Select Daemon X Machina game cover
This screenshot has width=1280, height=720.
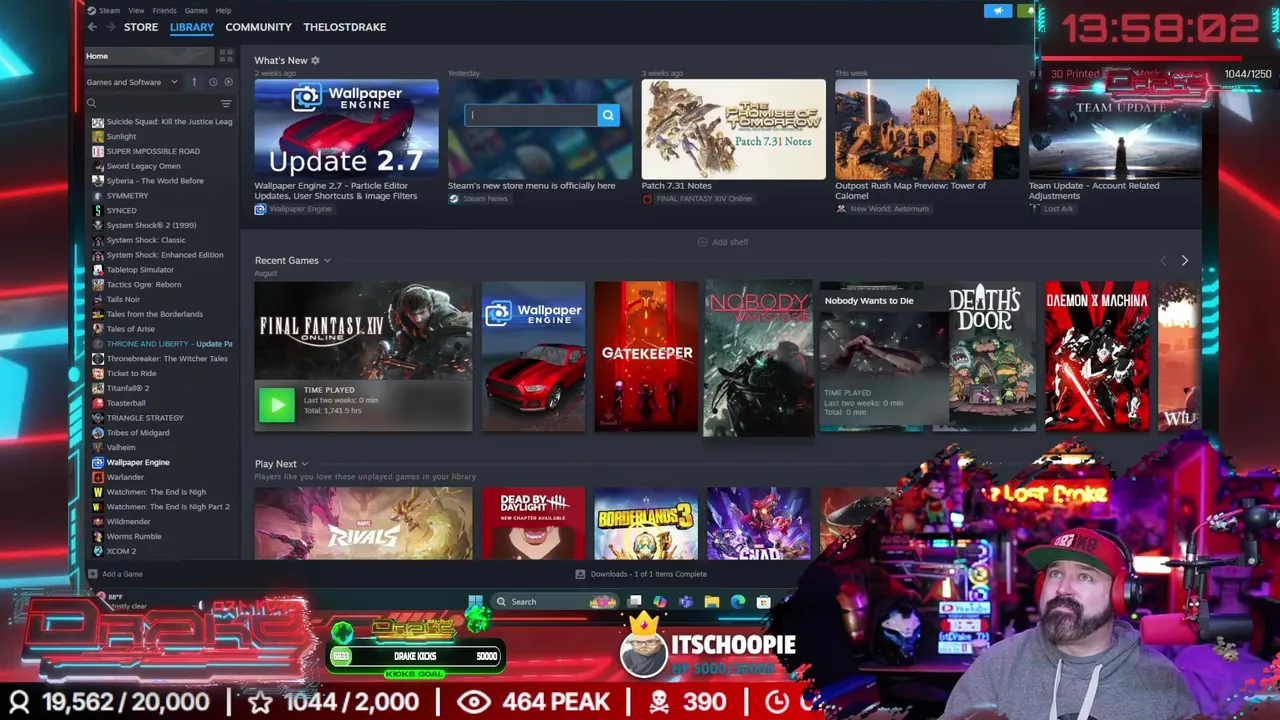click(1097, 356)
